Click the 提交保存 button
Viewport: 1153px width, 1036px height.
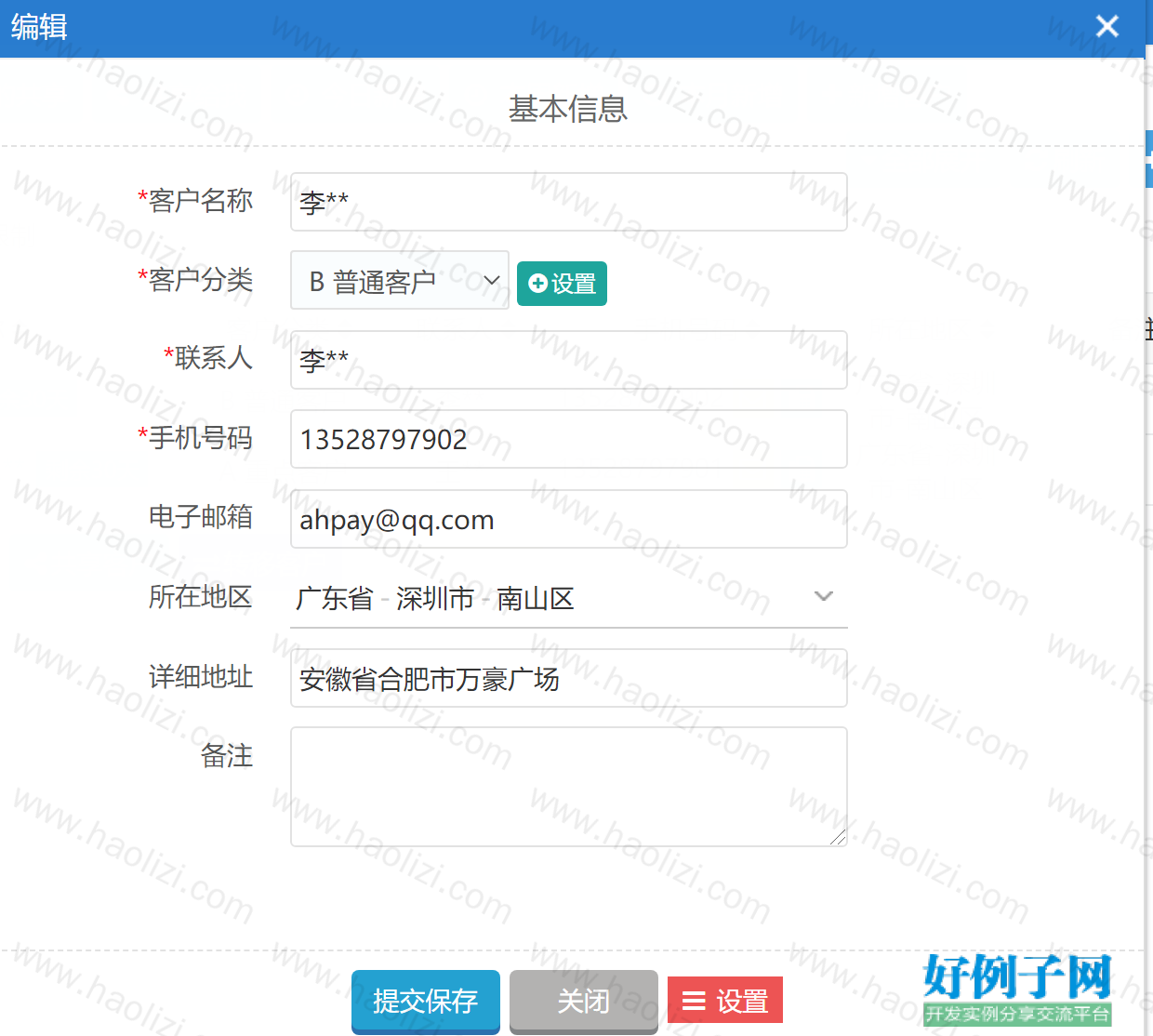tap(426, 1001)
